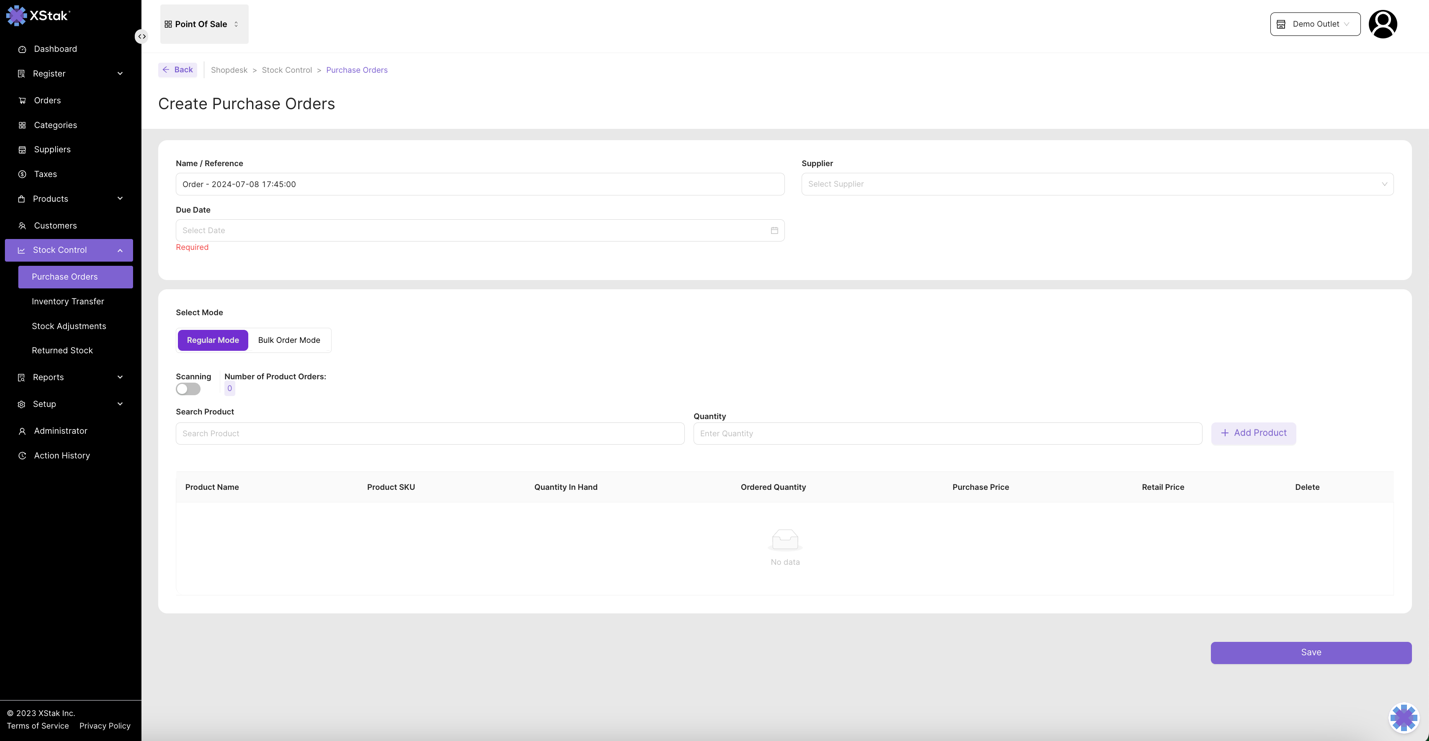Click the sidebar collapse arrows icon

[141, 37]
